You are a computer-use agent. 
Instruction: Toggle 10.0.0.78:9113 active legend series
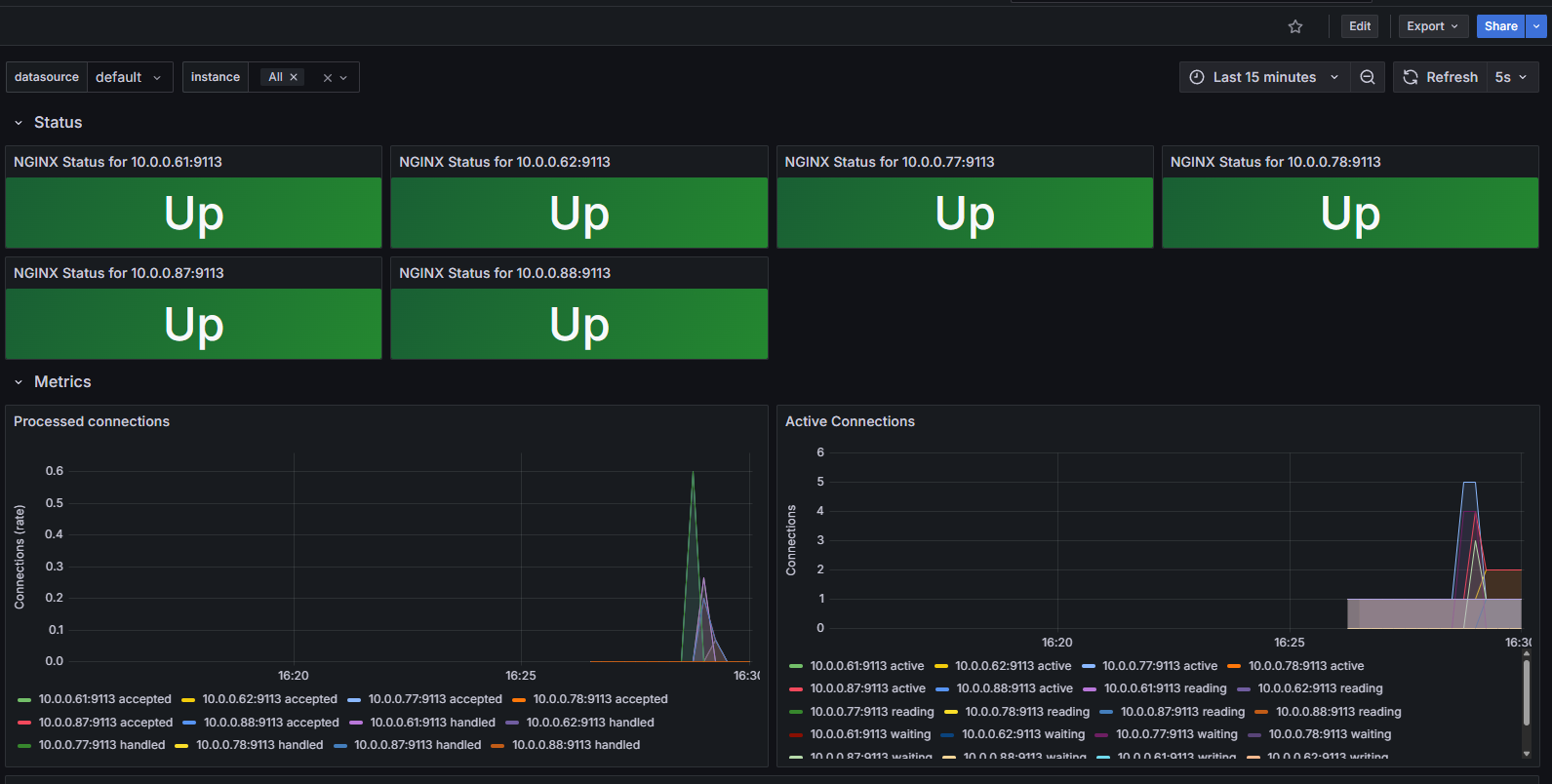pyautogui.click(x=1305, y=666)
